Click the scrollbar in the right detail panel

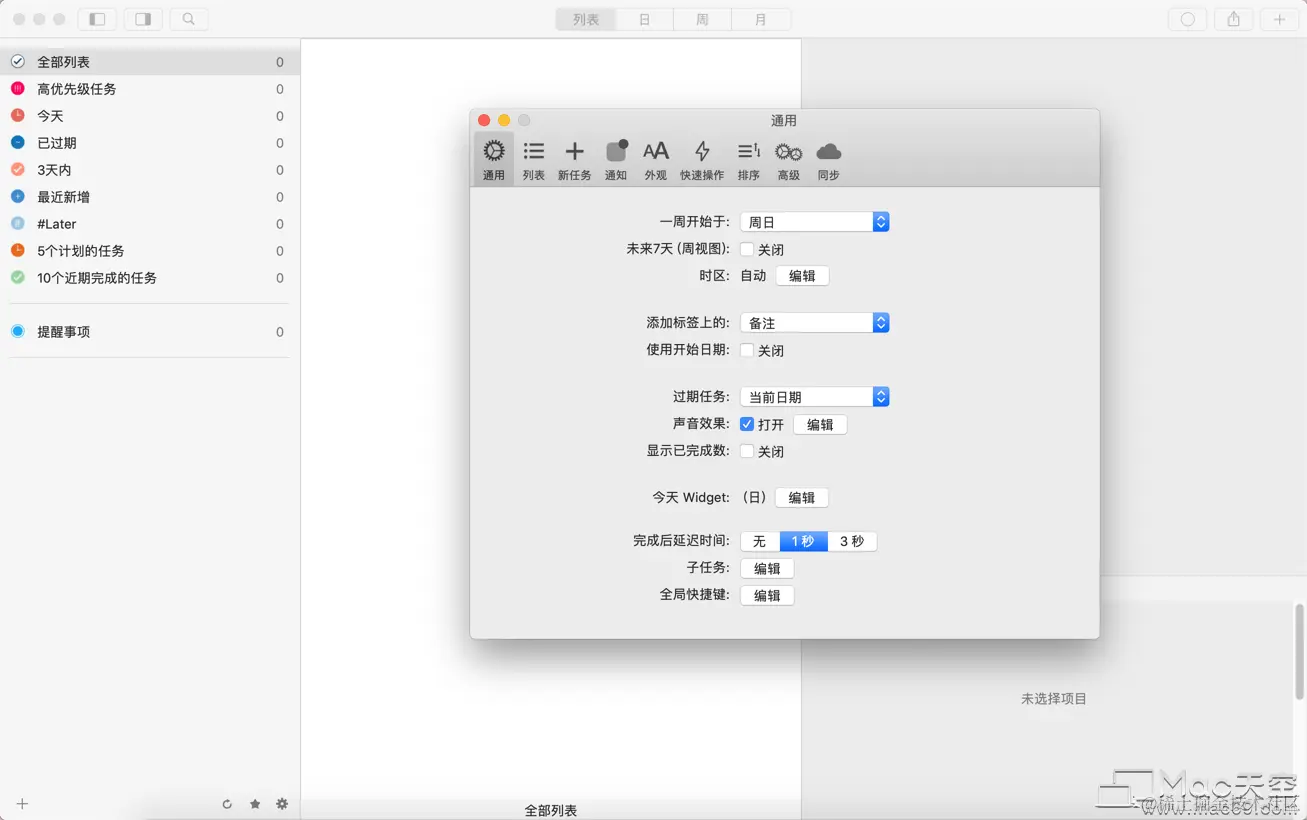click(x=1299, y=652)
